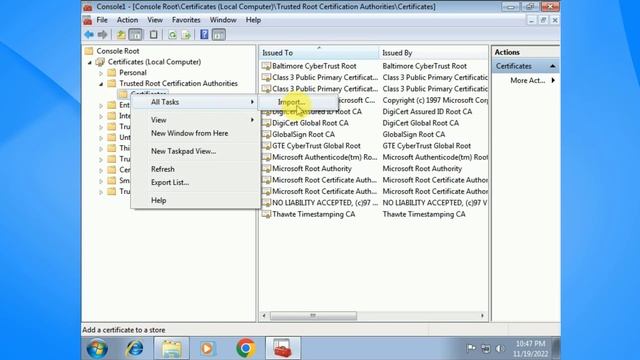Choose Import... from All Tasks submenu

pyautogui.click(x=298, y=102)
